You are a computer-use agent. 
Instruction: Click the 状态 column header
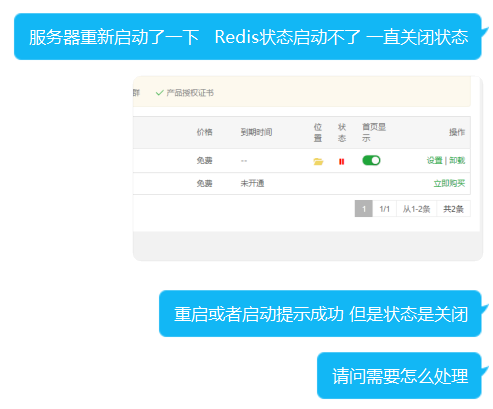pyautogui.click(x=342, y=132)
